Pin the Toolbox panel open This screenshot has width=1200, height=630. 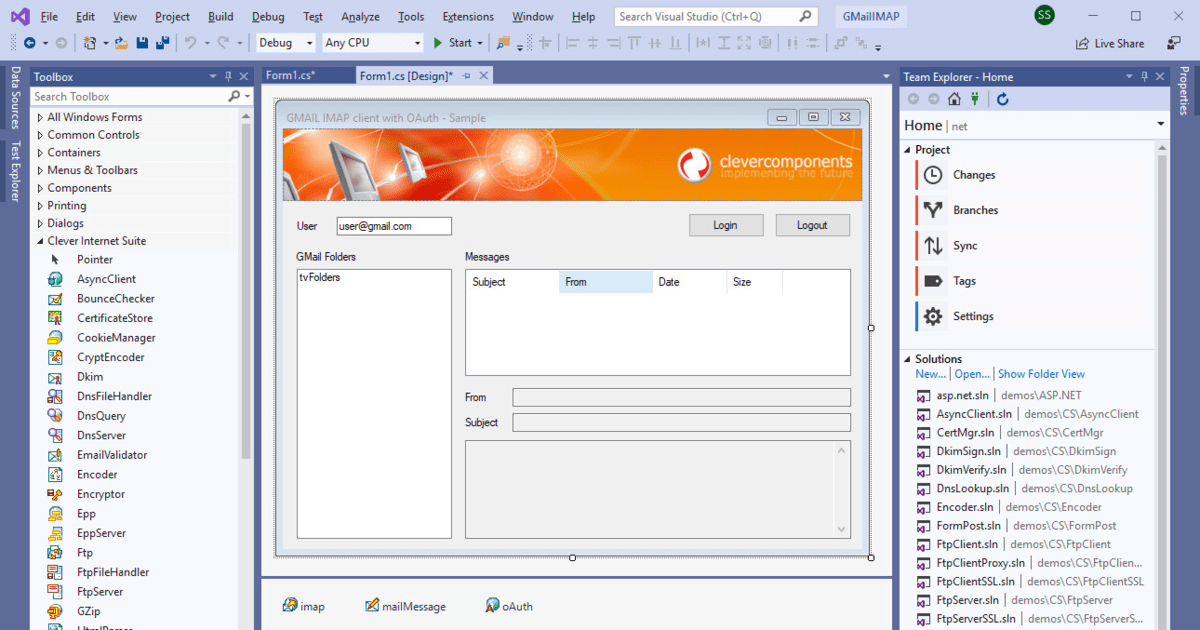coord(228,76)
